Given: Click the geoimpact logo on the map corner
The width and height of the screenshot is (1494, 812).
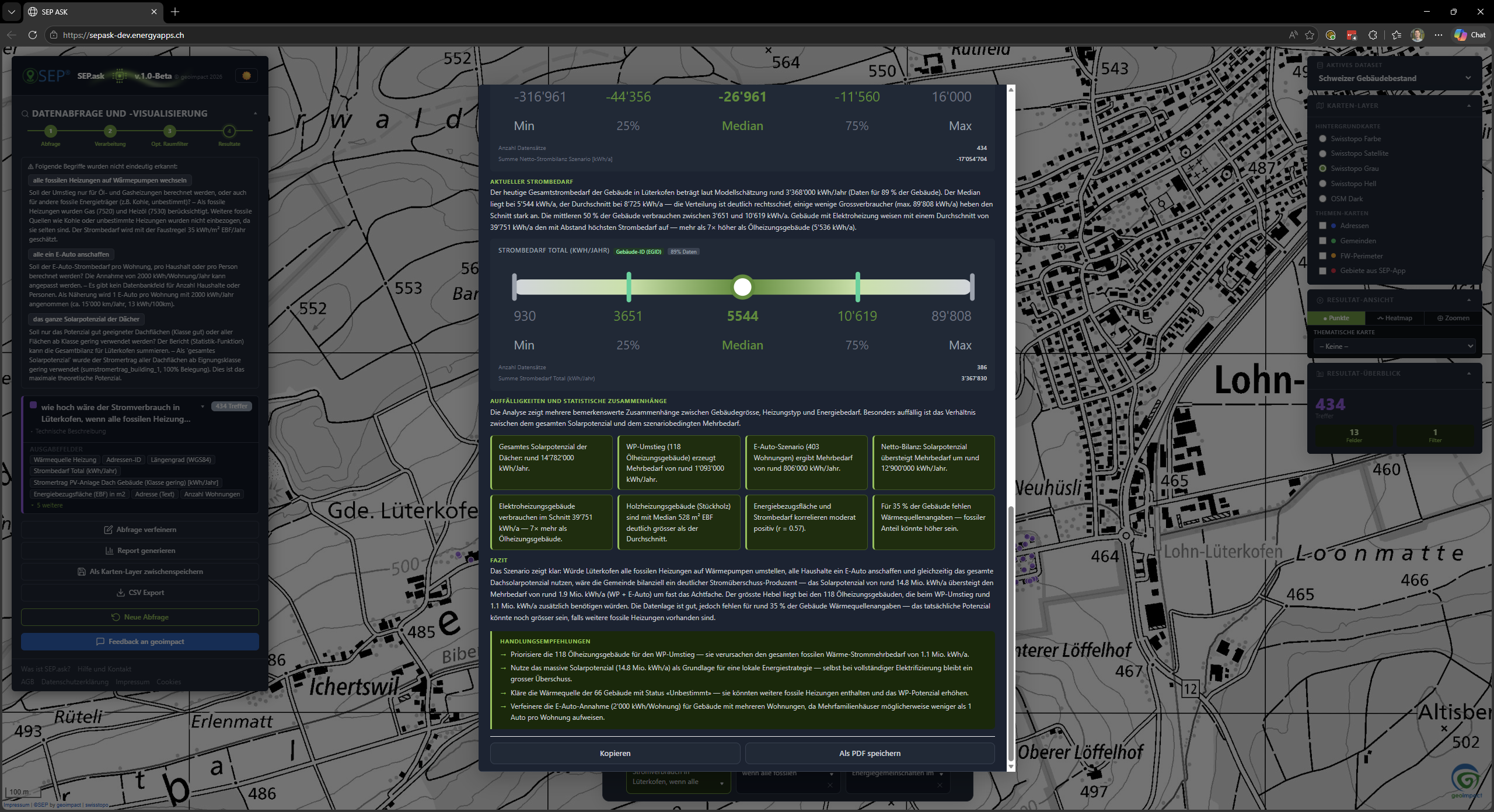Looking at the screenshot, I should coord(1466,780).
